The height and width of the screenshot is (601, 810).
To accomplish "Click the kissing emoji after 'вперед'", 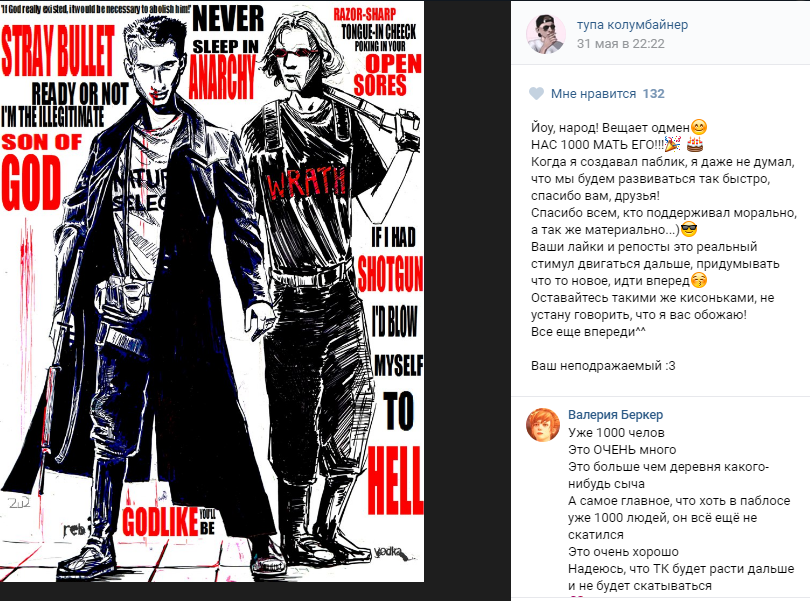I will [x=699, y=281].
